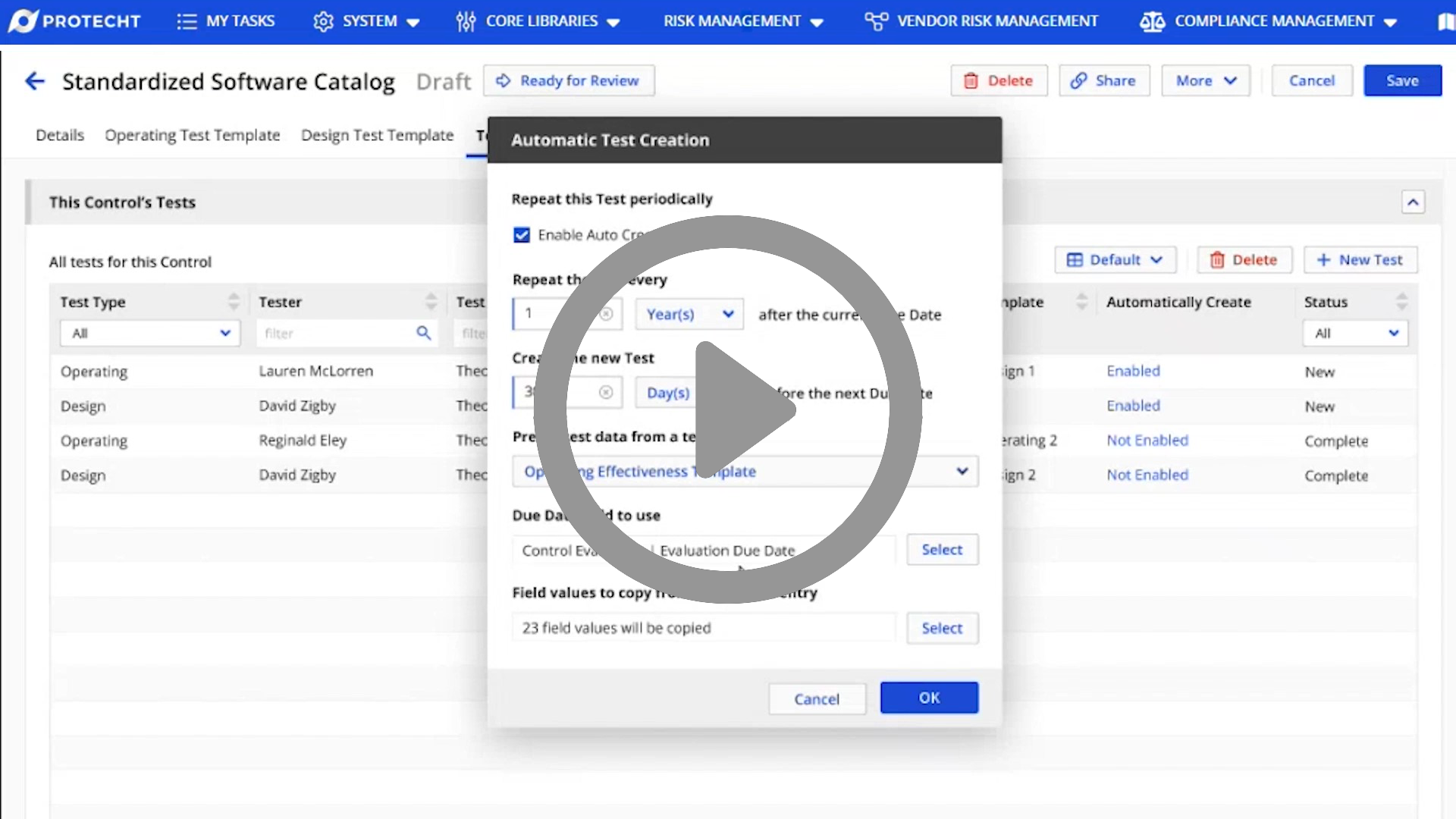
Task: Click the Compliance Management scales icon
Action: [1152, 21]
